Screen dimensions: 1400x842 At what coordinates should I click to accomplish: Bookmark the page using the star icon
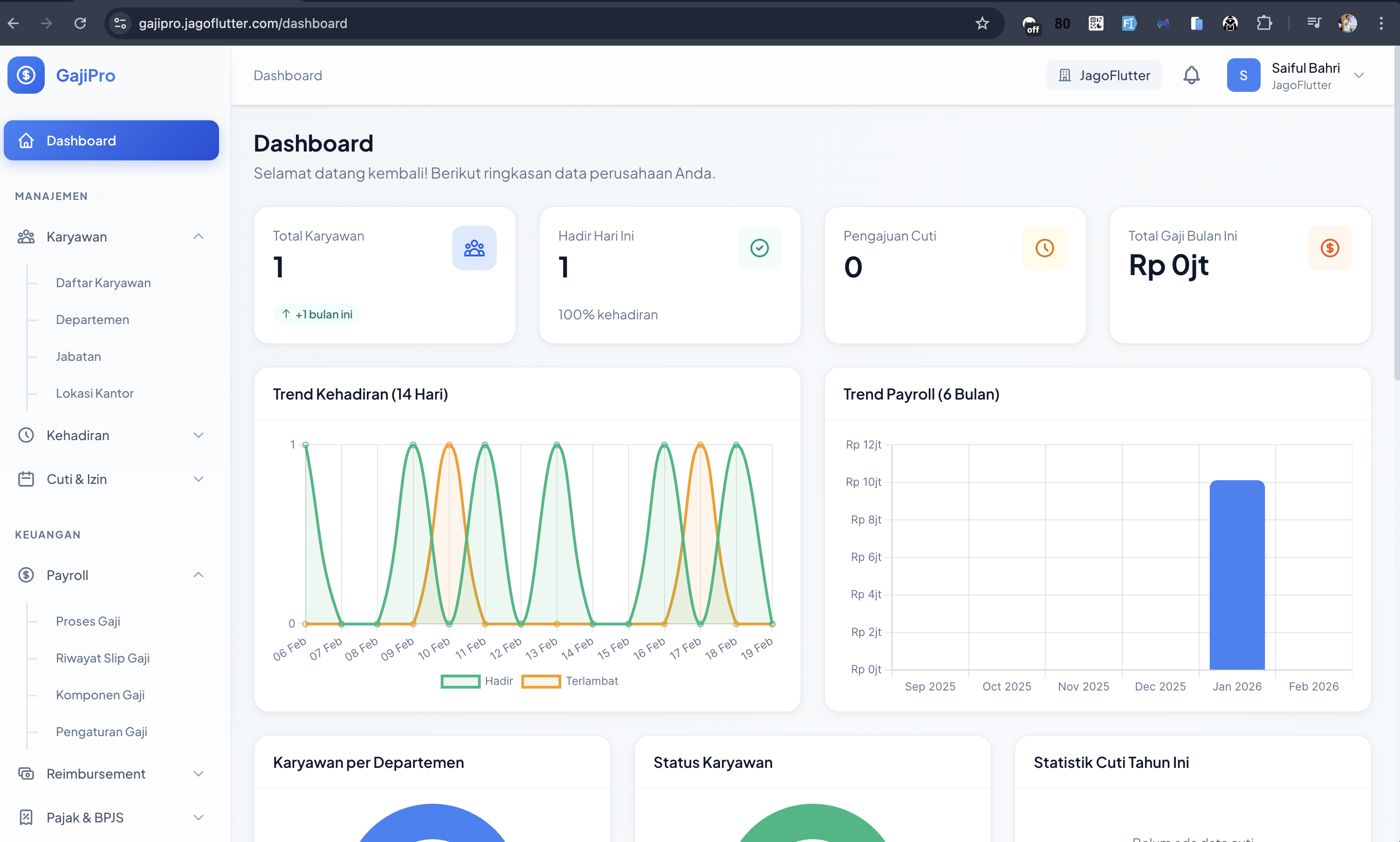(x=982, y=23)
